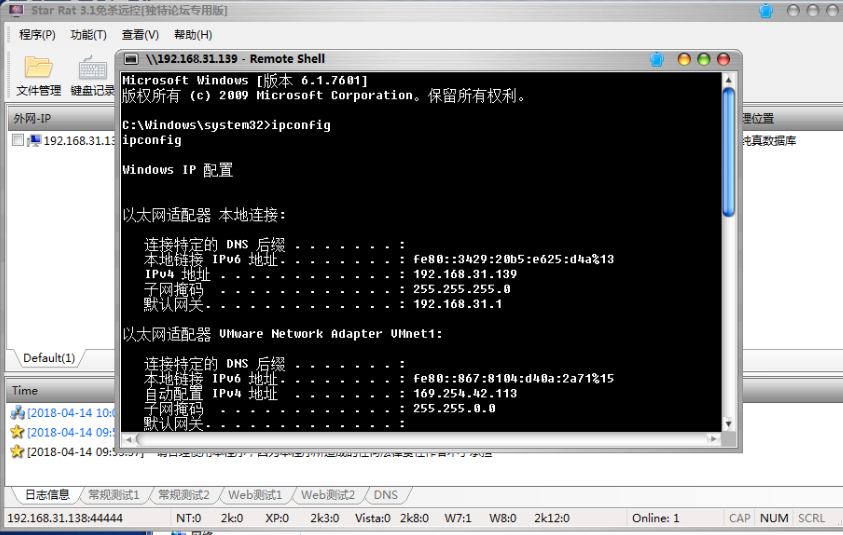Switch to the Web测试2 tab
843x535 pixels.
[327, 495]
